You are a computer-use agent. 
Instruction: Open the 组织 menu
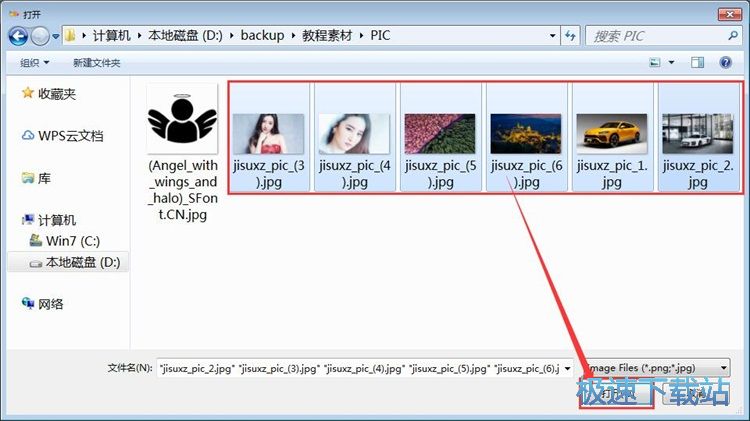click(34, 63)
